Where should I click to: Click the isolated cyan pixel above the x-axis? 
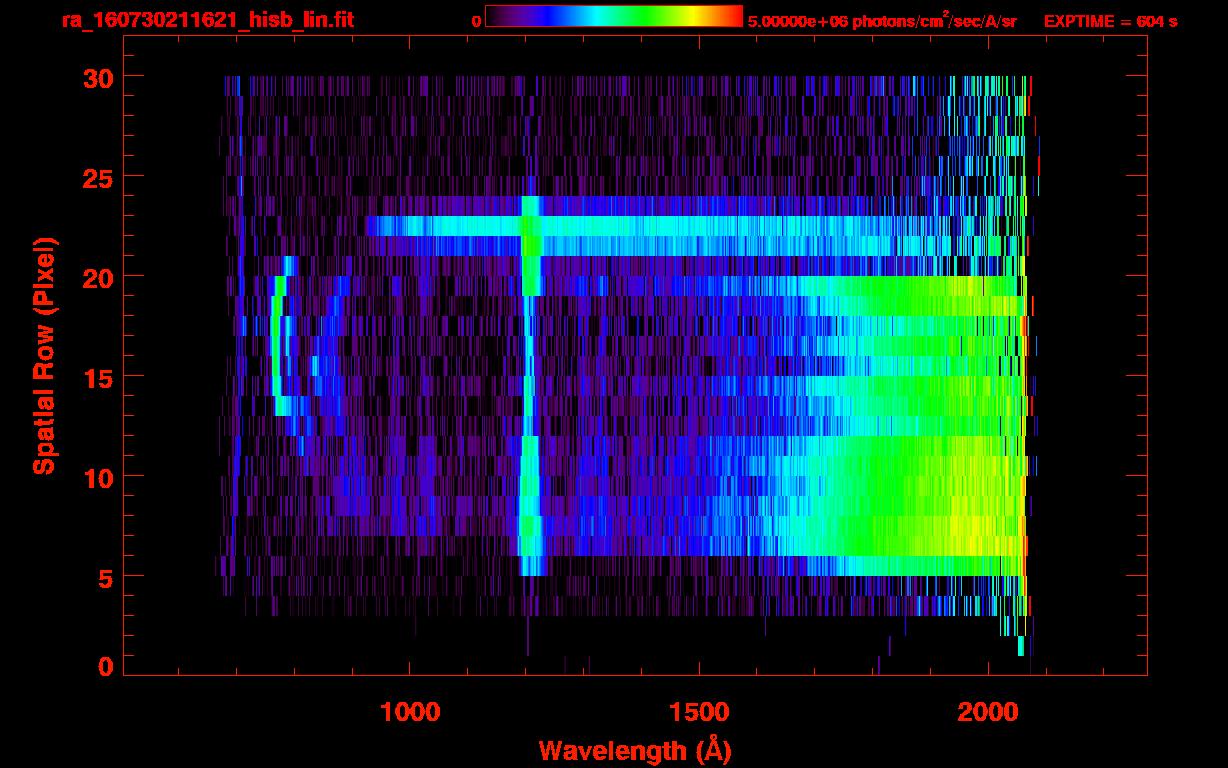[1020, 645]
